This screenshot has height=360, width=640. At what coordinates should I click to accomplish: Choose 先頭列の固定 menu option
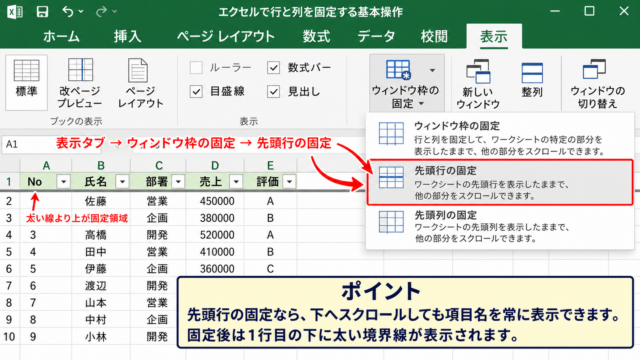500,226
